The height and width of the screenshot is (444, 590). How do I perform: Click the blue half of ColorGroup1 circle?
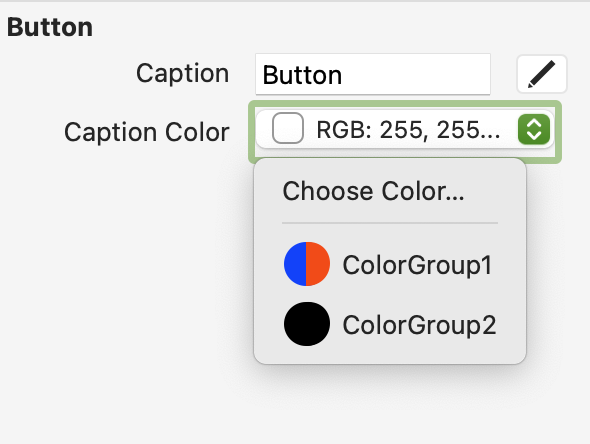tap(295, 264)
